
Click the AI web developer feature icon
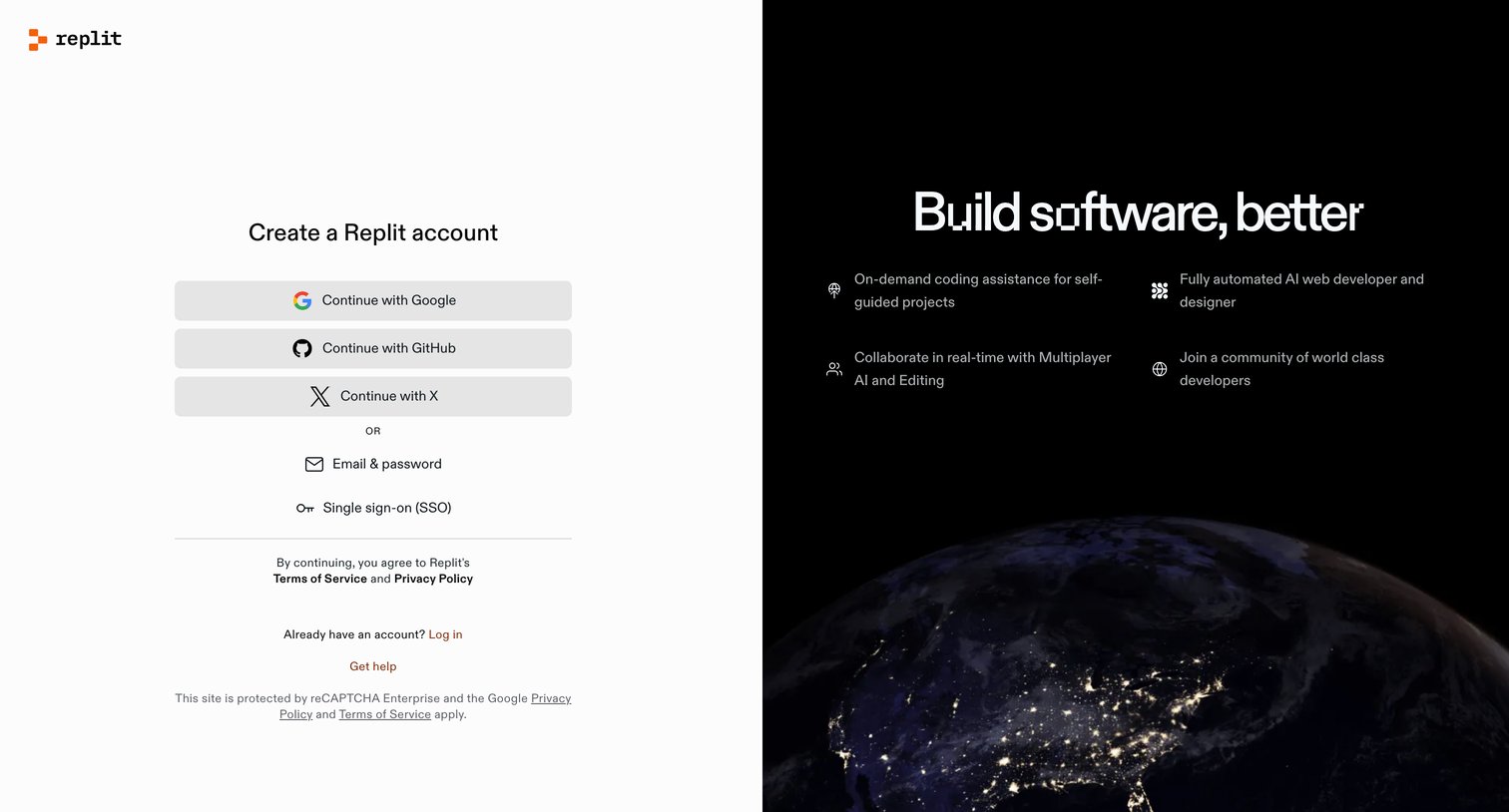(x=1160, y=290)
